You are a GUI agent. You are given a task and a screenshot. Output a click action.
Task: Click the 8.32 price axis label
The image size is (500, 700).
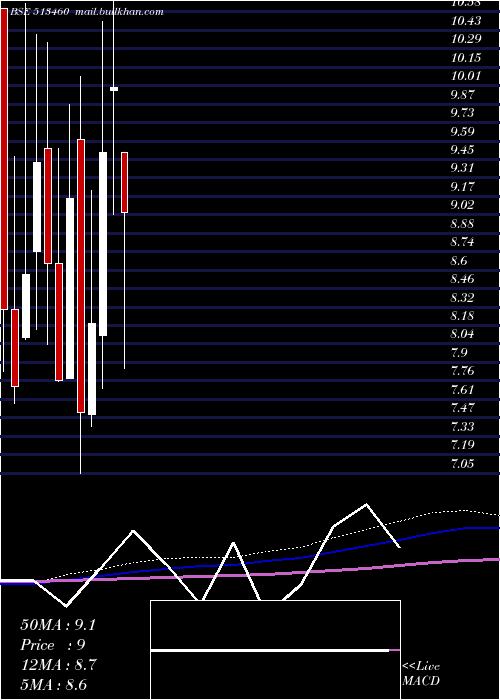tap(462, 297)
